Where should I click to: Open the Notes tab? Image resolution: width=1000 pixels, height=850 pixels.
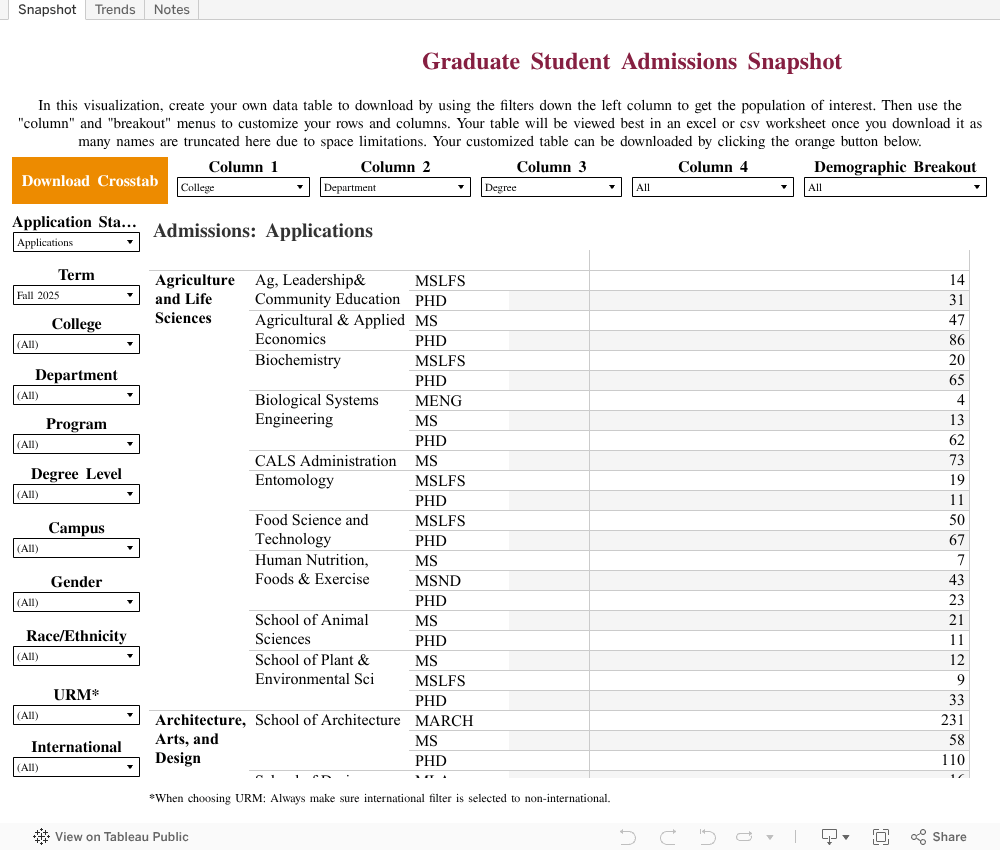coord(170,9)
